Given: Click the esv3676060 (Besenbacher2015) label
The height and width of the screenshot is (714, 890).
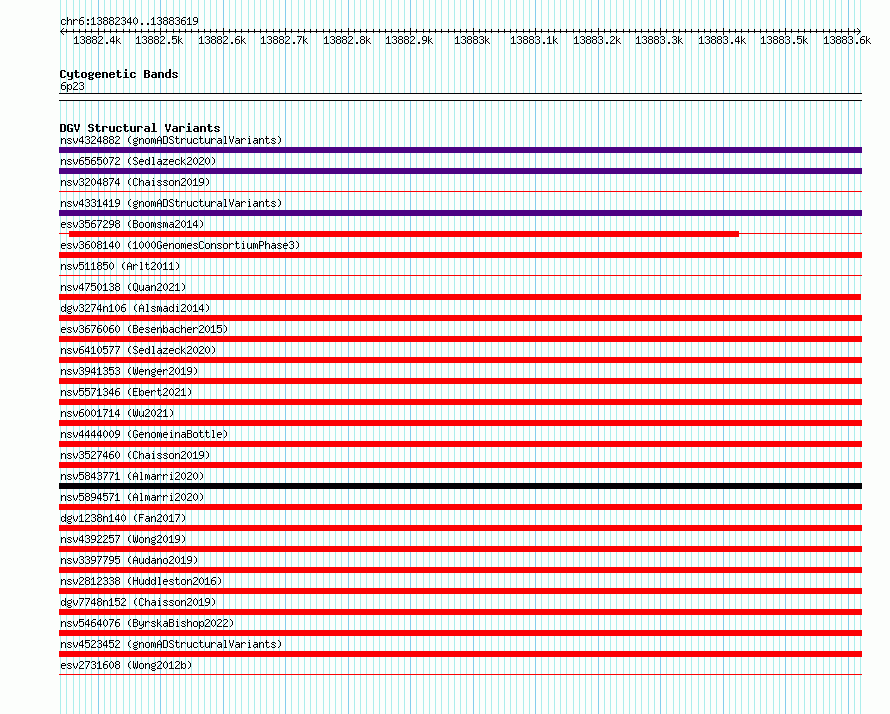Looking at the screenshot, I should [144, 329].
